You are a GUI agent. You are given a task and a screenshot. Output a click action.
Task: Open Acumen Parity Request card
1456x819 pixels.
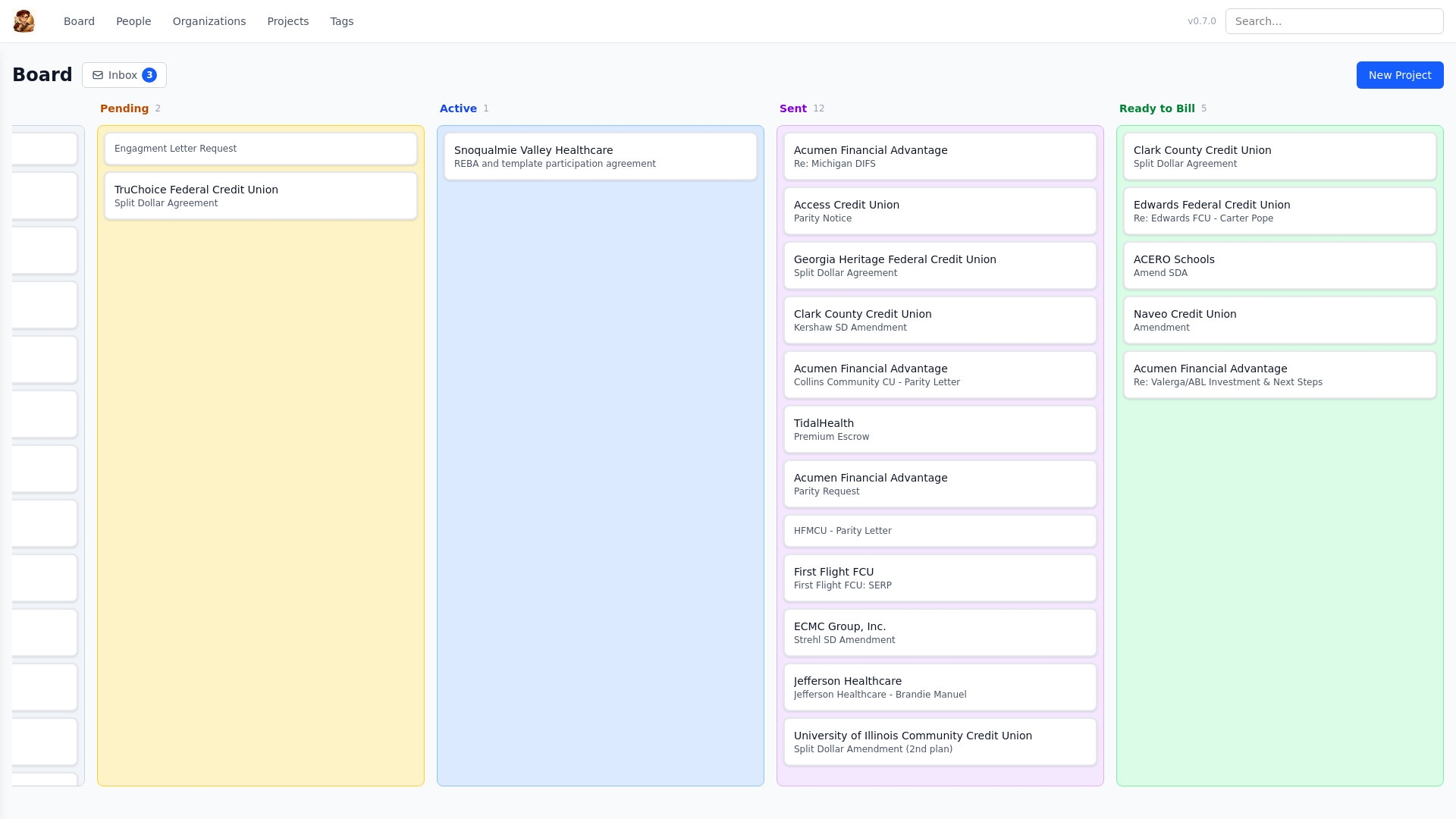(940, 484)
